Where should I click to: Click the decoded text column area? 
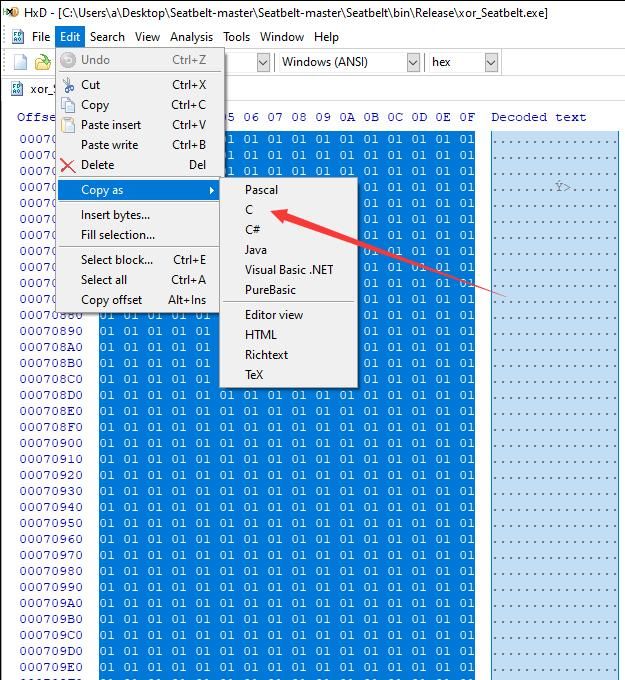pyautogui.click(x=555, y=403)
